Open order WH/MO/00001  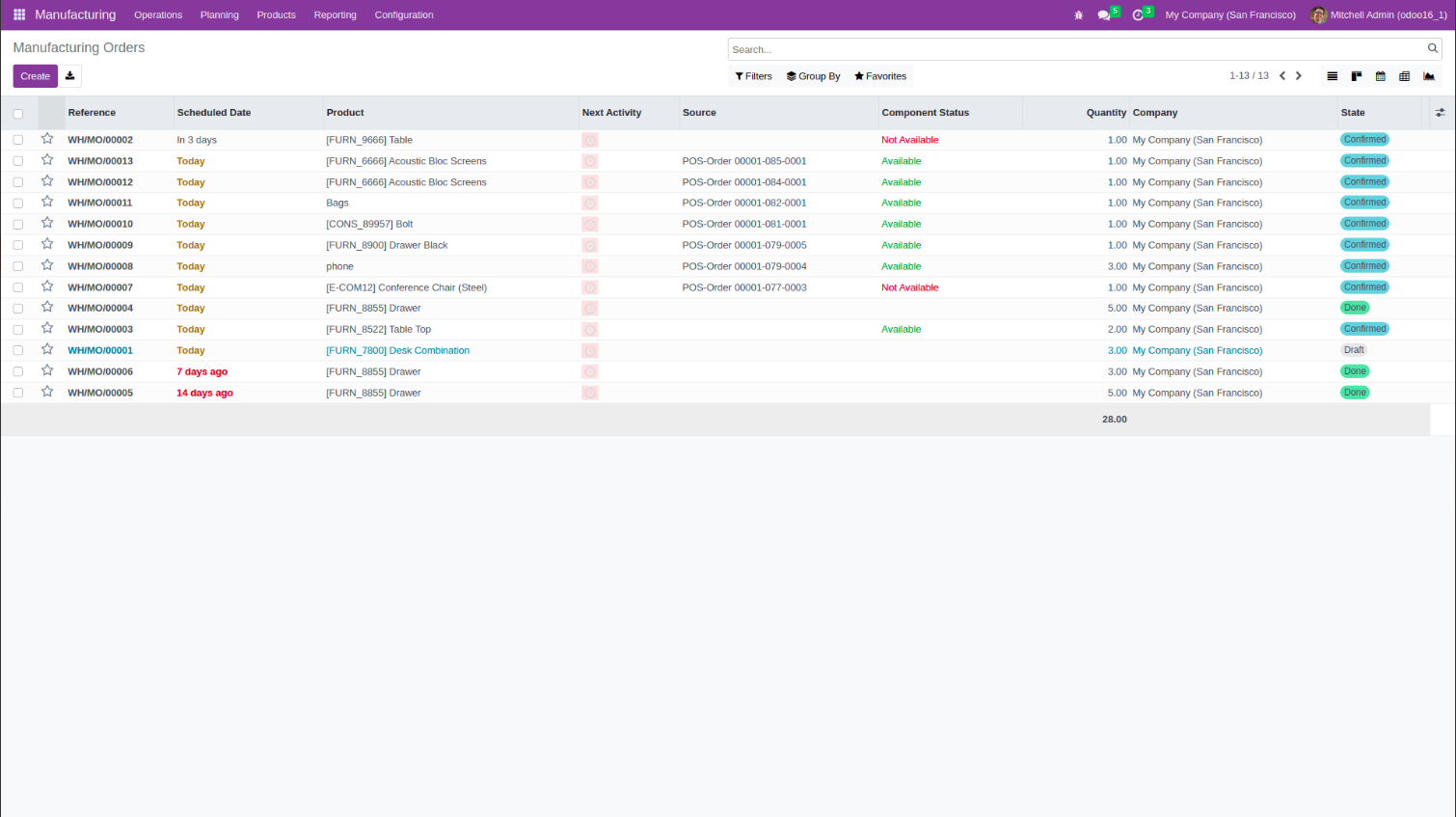100,351
